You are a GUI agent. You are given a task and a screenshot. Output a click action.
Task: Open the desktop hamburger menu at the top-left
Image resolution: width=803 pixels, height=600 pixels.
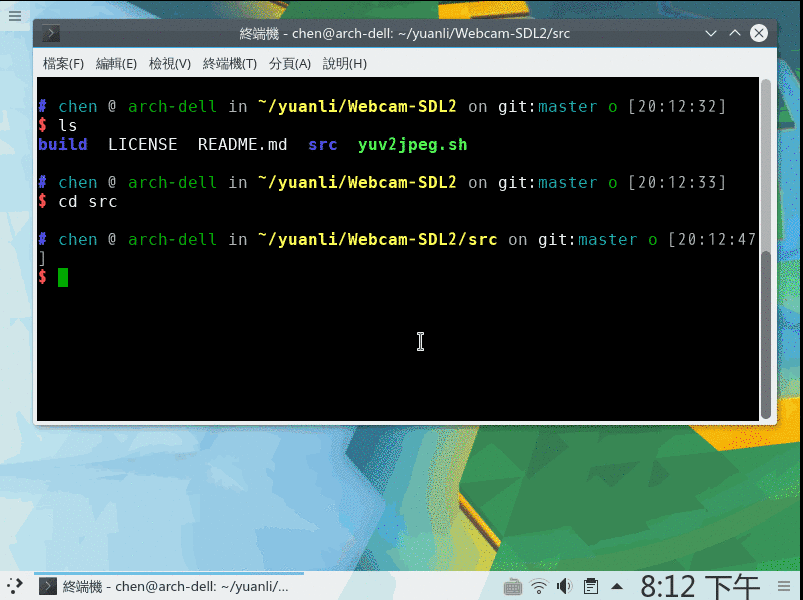[x=15, y=16]
